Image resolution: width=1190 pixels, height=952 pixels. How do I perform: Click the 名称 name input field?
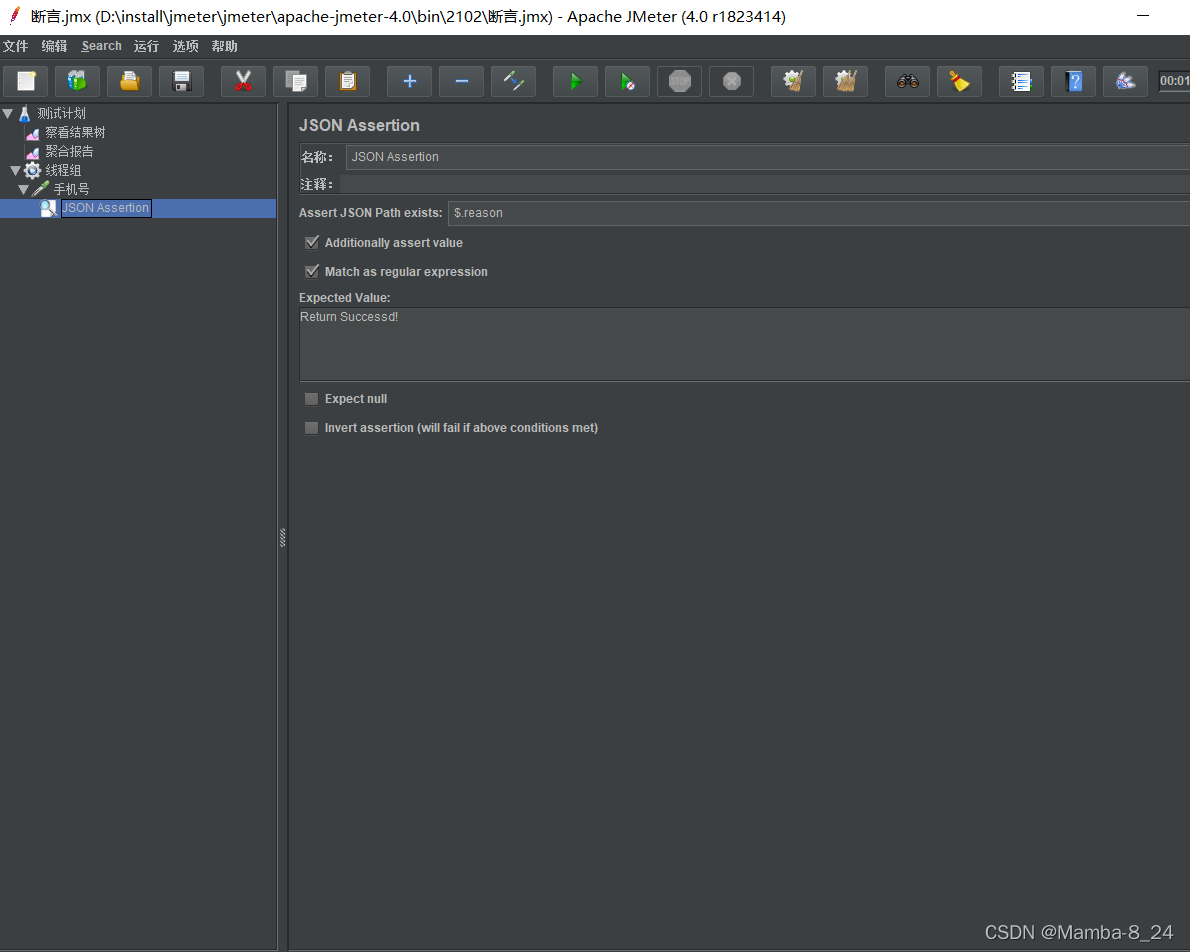point(767,157)
